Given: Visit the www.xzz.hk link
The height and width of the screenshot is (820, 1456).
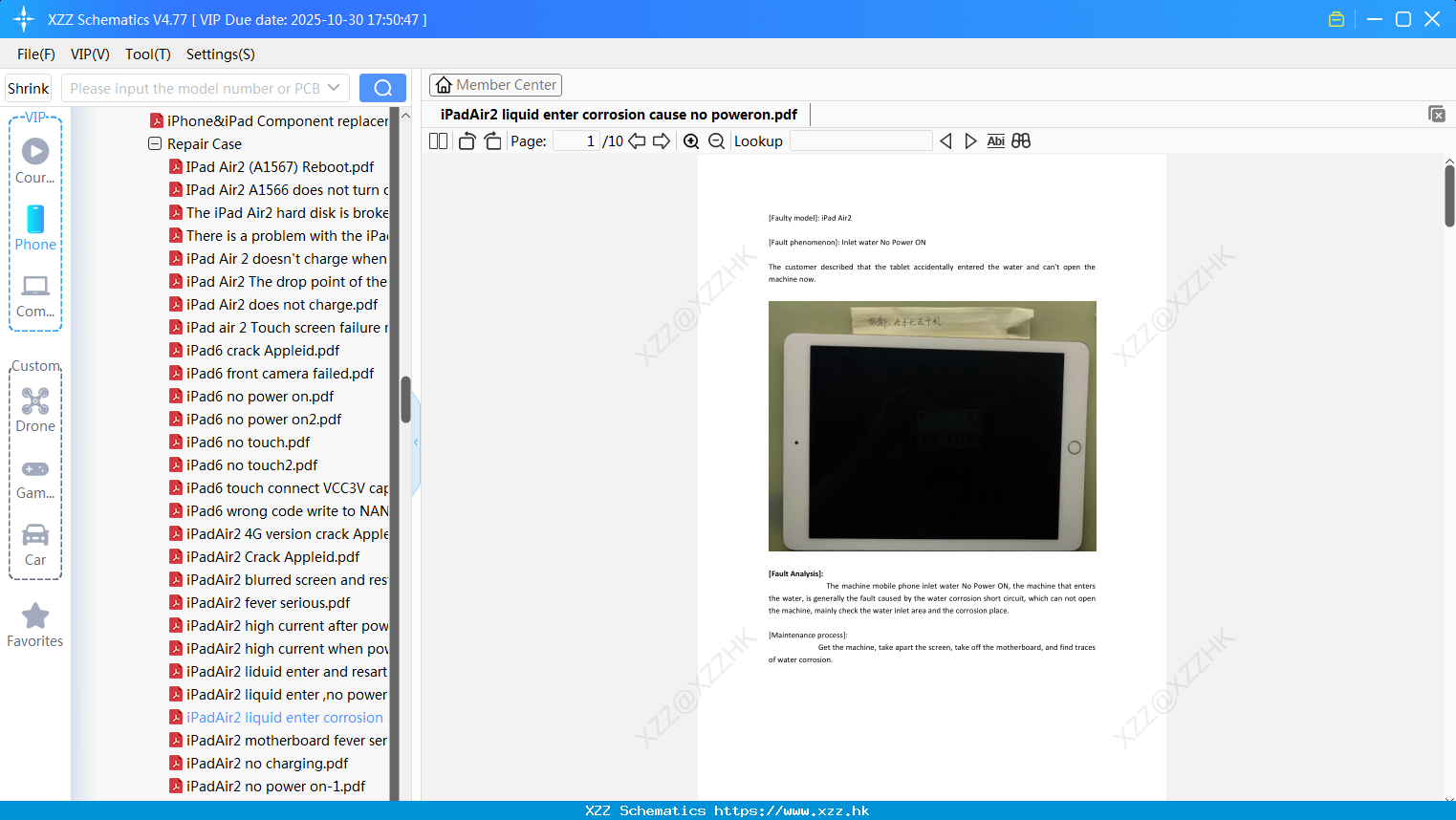Looking at the screenshot, I should click(792, 810).
